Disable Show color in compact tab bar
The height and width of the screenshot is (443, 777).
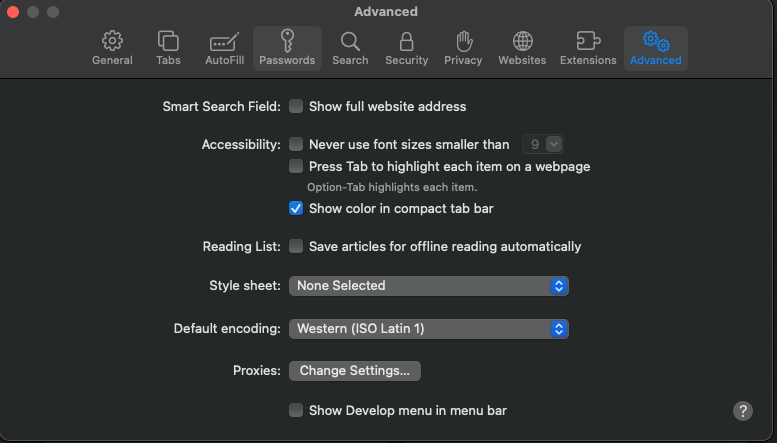296,208
